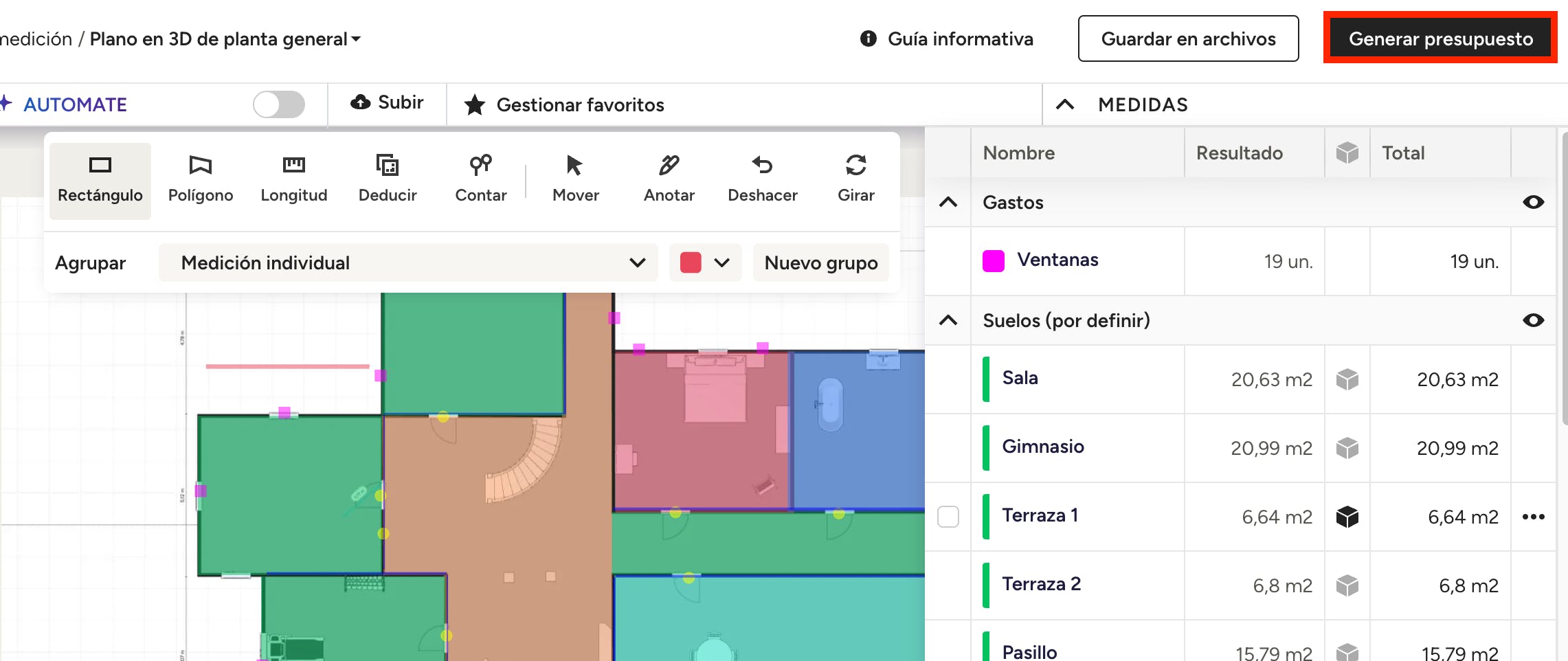Viewport: 1568px width, 661px height.
Task: Open the Anotar annotation tool
Action: point(669,180)
